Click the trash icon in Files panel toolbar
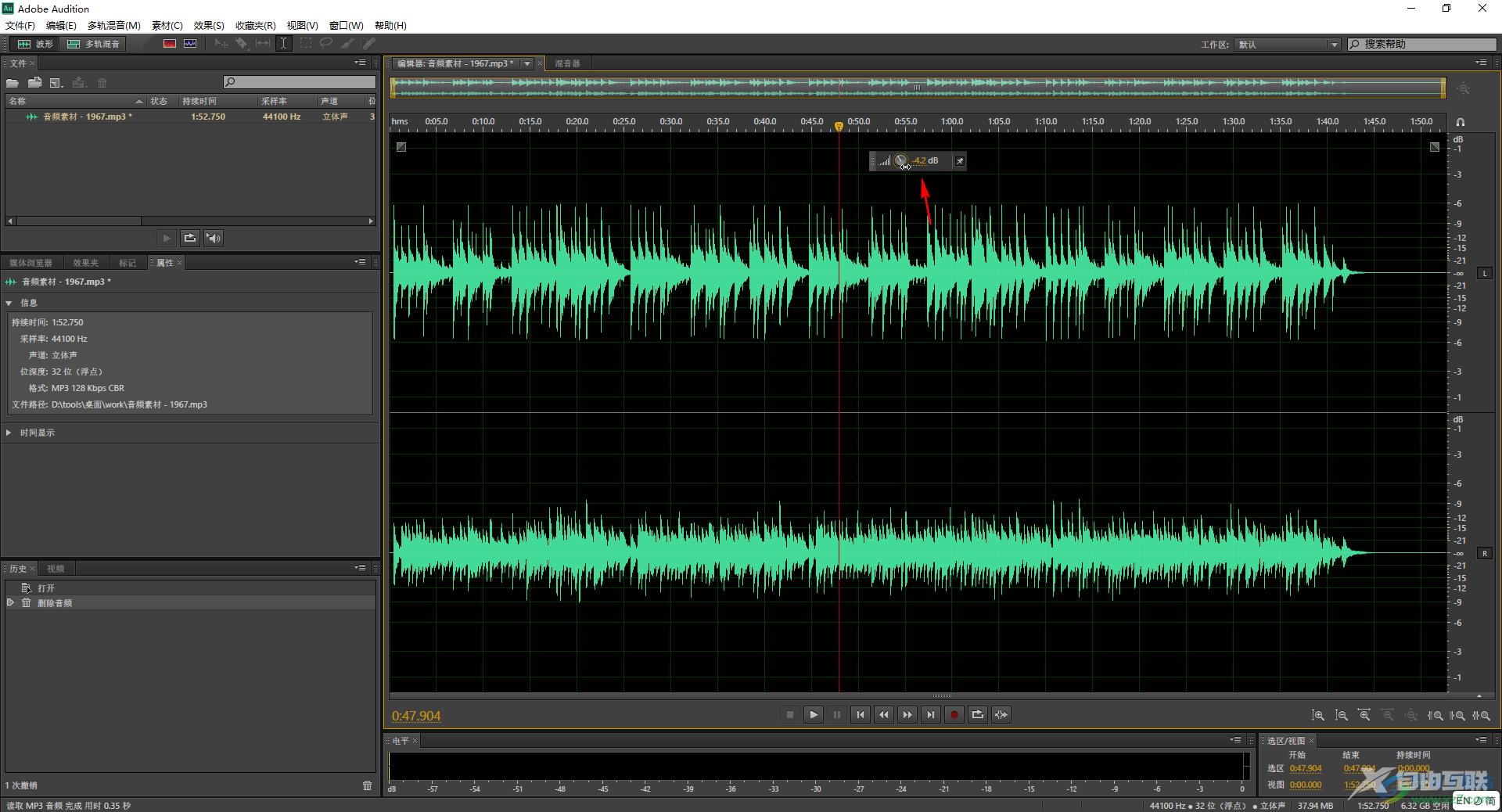Screen dimensions: 1502x812 [102, 83]
